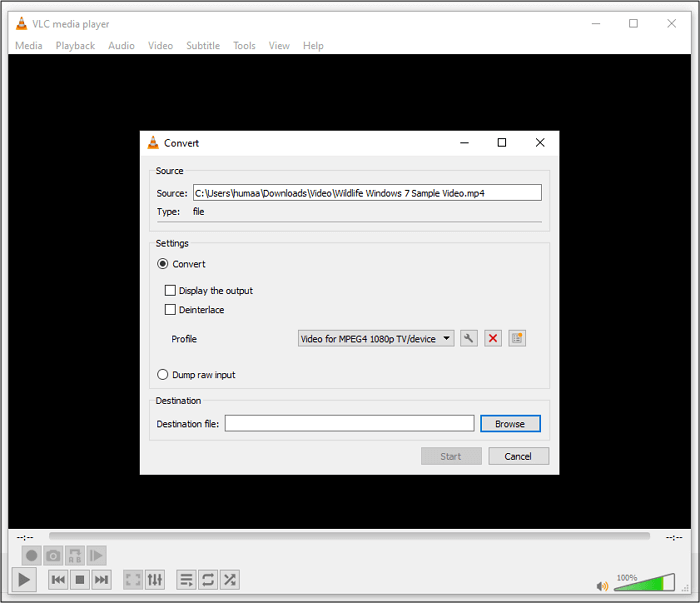This screenshot has width=700, height=603.
Task: Click the 'file' type value text
Action: [x=199, y=212]
